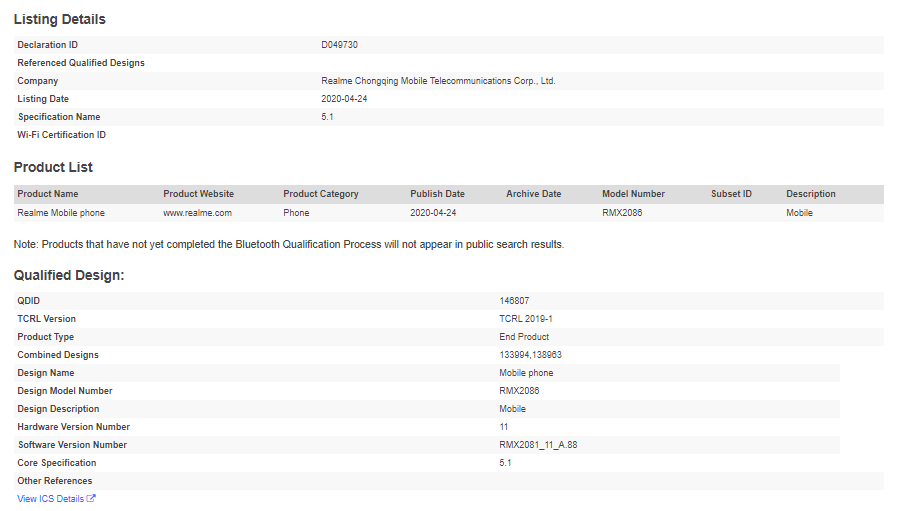Click the RMX2086 model number in Product List

[622, 213]
